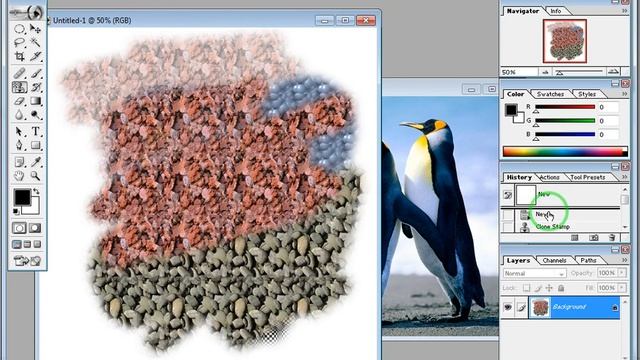Screen dimensions: 640x360
Task: Select the Clone Stamp tool in toolbox
Action: [x=19, y=87]
